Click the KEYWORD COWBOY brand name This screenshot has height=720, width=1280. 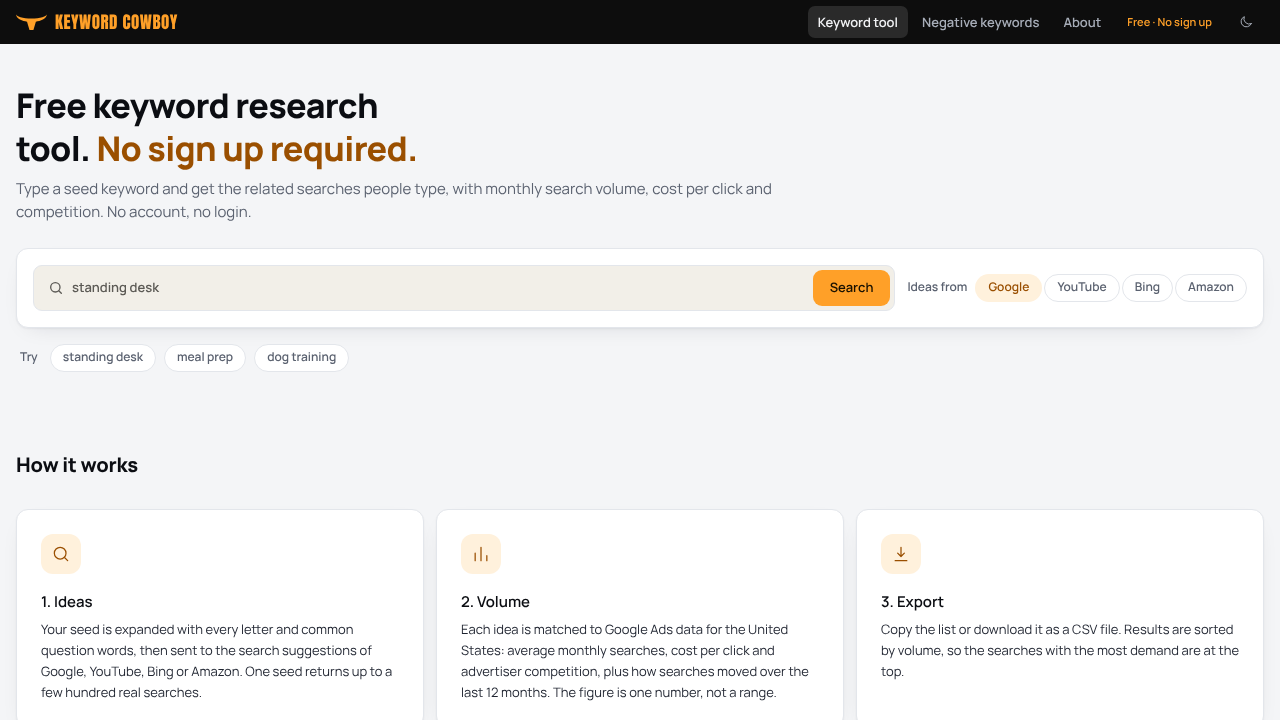click(x=116, y=22)
